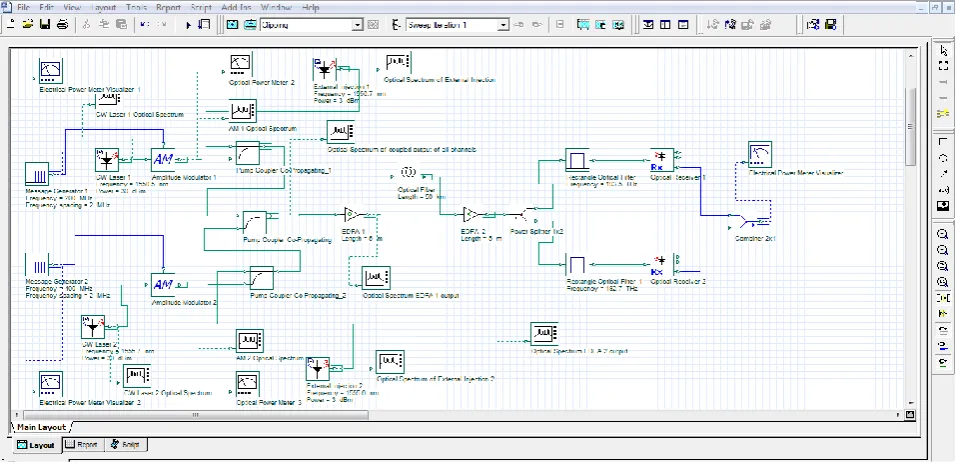This screenshot has height=466, width=957.
Task: Save the project using the floppy icon
Action: pos(45,24)
